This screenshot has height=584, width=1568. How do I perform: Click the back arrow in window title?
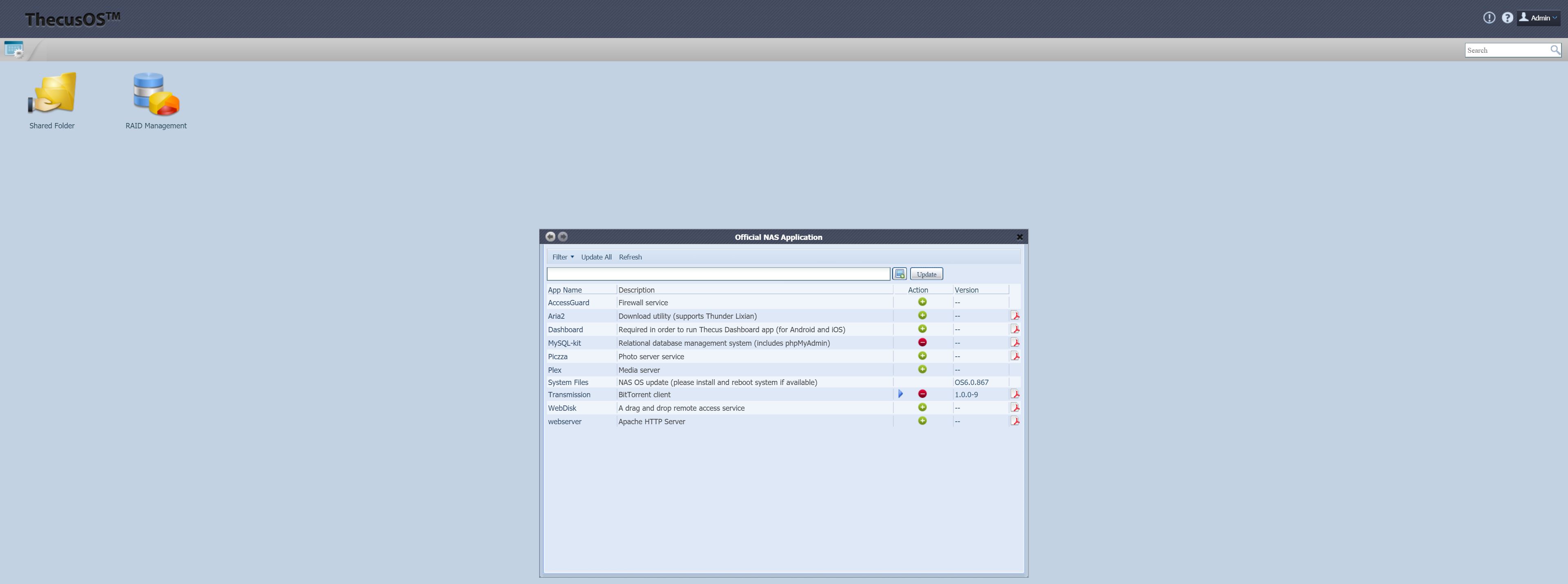[x=550, y=237]
